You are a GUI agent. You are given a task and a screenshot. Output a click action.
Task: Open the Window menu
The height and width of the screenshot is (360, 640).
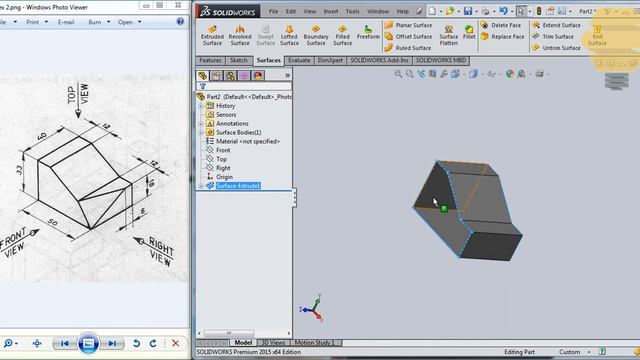[x=378, y=11]
